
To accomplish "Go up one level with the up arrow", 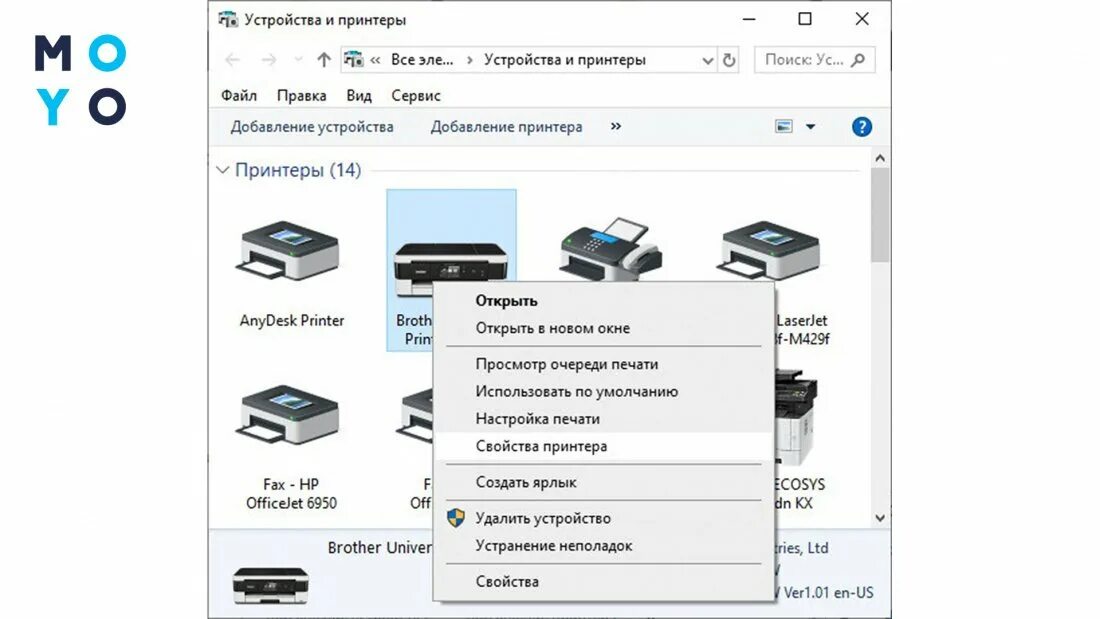I will (x=323, y=60).
